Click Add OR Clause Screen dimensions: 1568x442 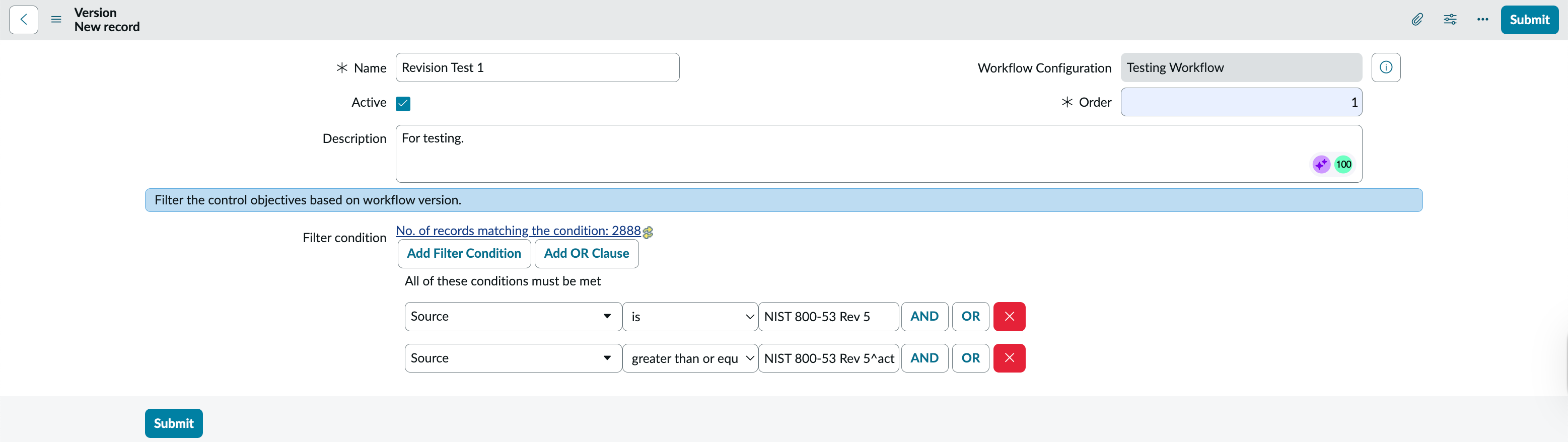[x=586, y=254]
